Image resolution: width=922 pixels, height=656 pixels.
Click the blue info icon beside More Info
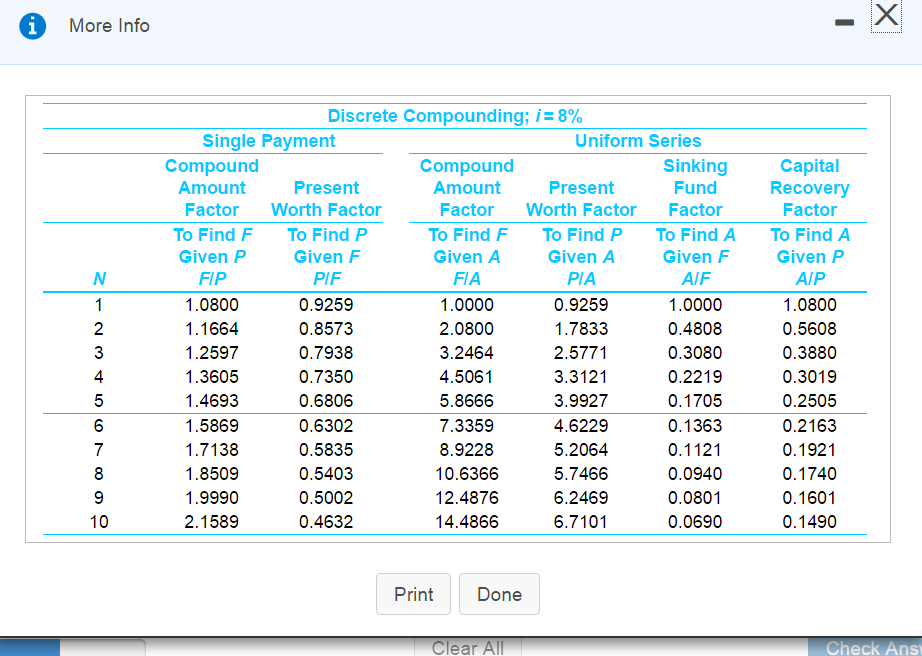[x=32, y=26]
